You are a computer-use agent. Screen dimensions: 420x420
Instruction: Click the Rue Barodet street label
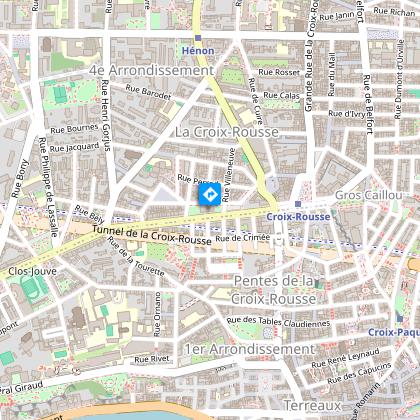tap(148, 92)
